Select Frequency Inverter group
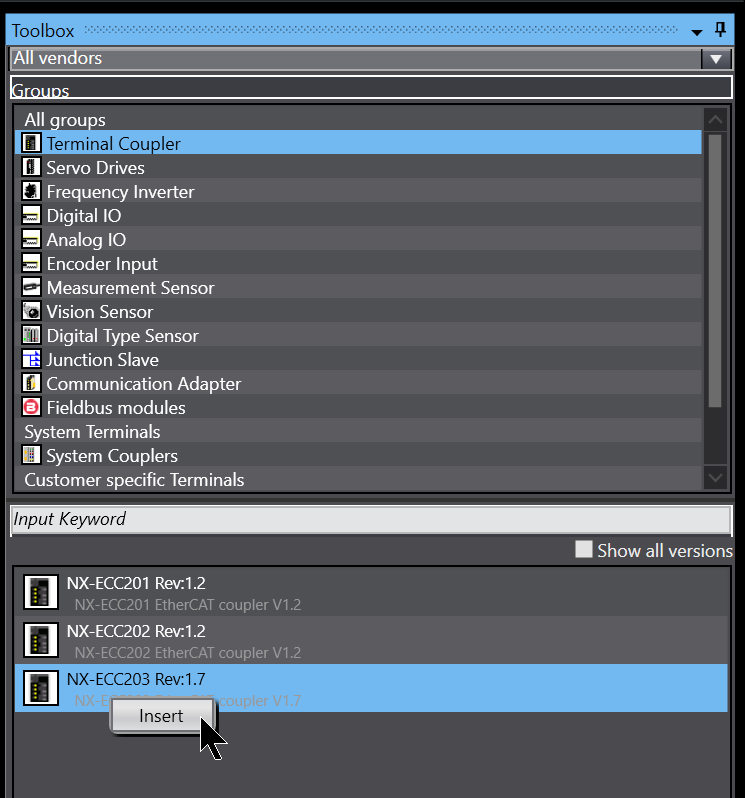745x798 pixels. pos(358,191)
